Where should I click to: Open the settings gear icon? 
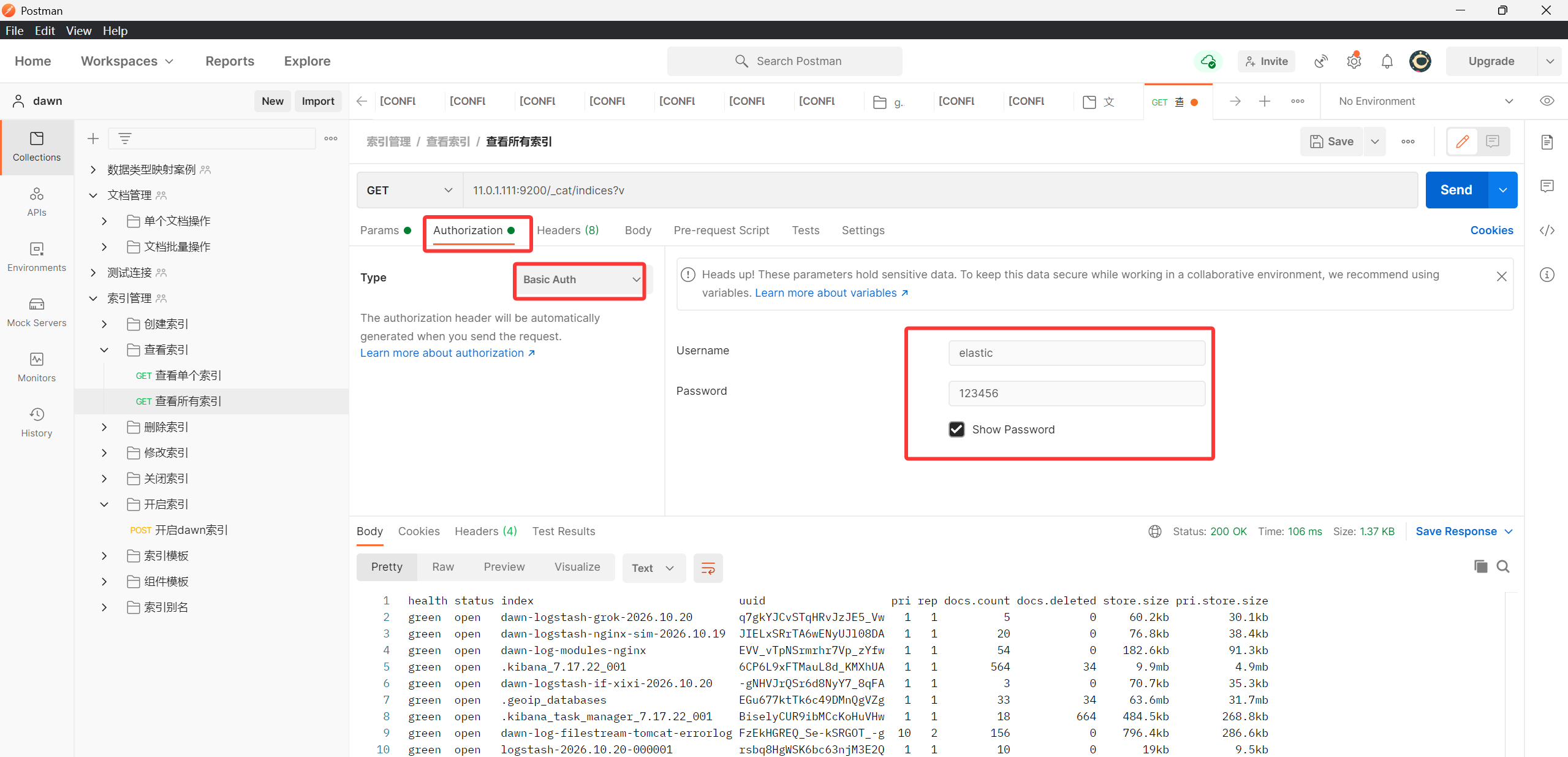[1354, 61]
